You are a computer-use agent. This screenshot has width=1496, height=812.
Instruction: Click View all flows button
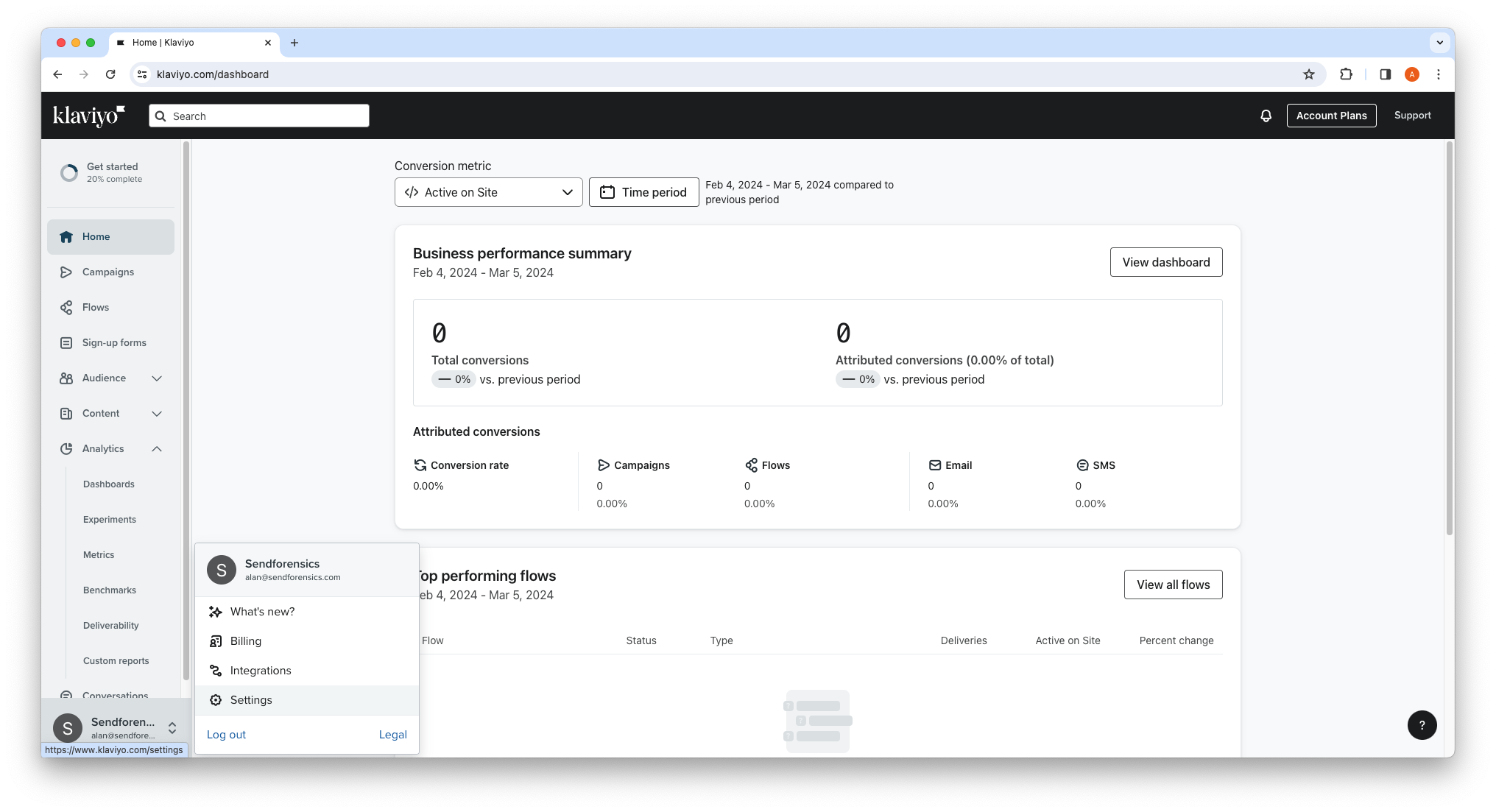click(1173, 585)
